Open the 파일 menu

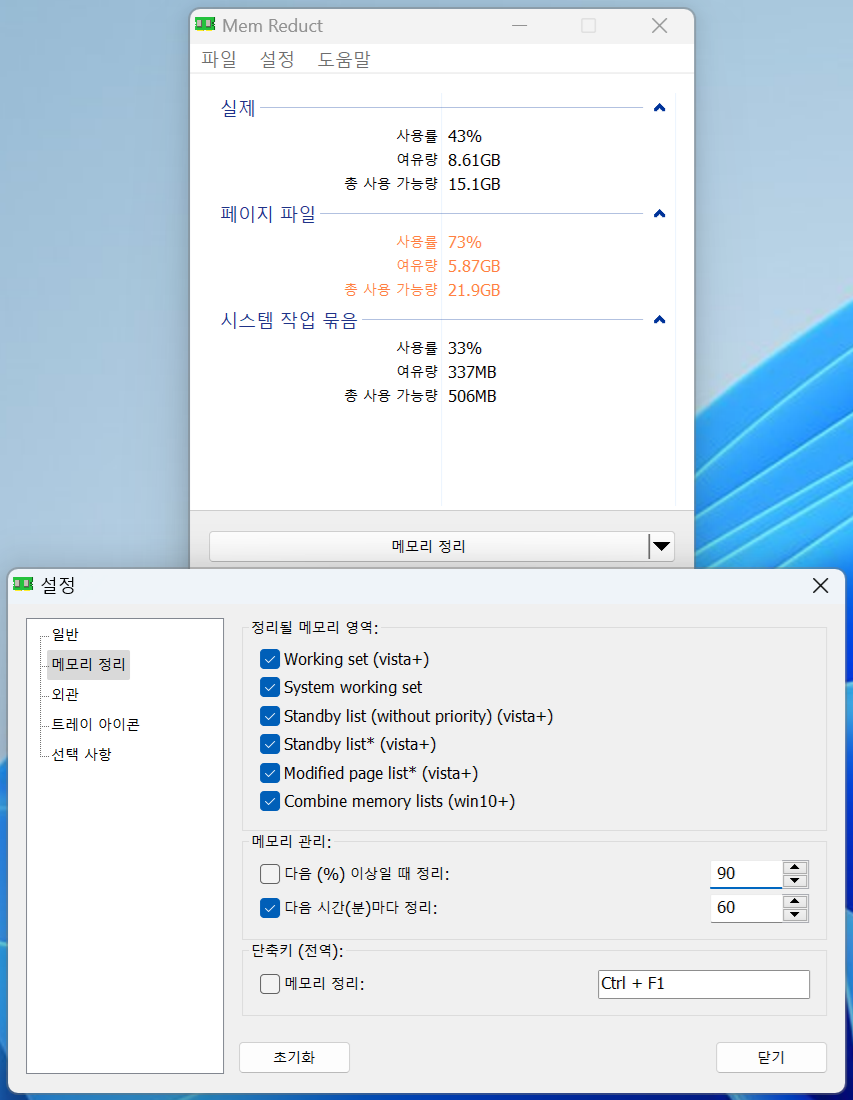coord(219,60)
